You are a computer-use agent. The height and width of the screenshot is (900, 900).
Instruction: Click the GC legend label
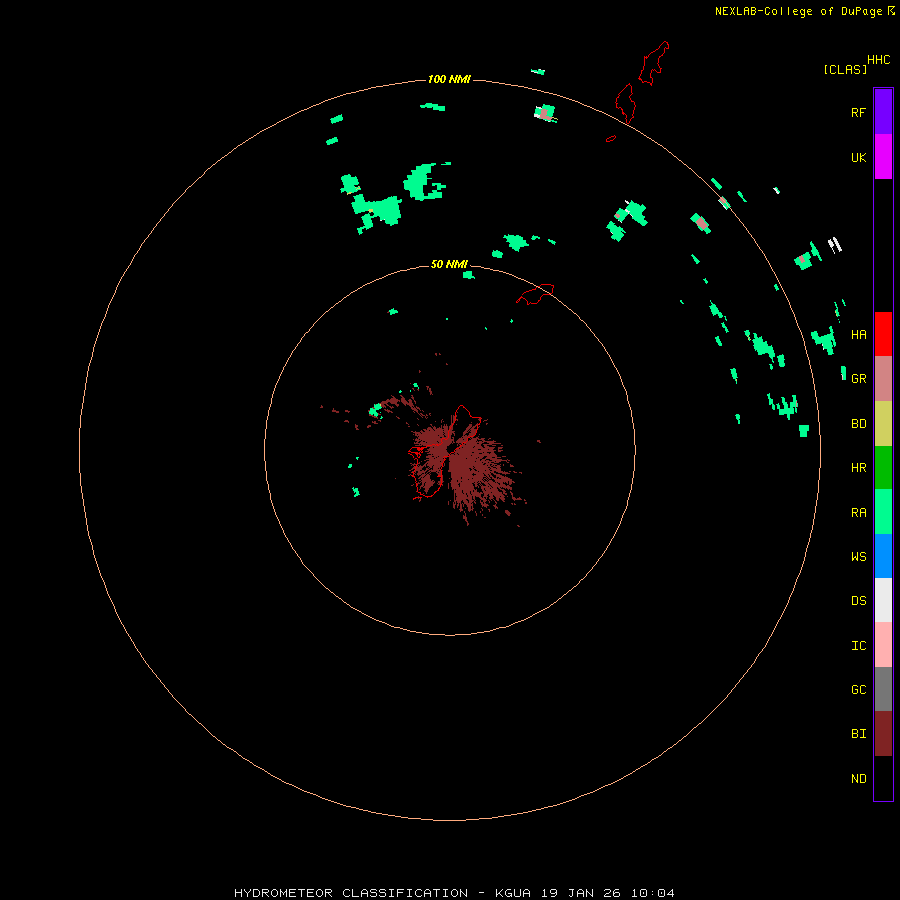coord(858,690)
